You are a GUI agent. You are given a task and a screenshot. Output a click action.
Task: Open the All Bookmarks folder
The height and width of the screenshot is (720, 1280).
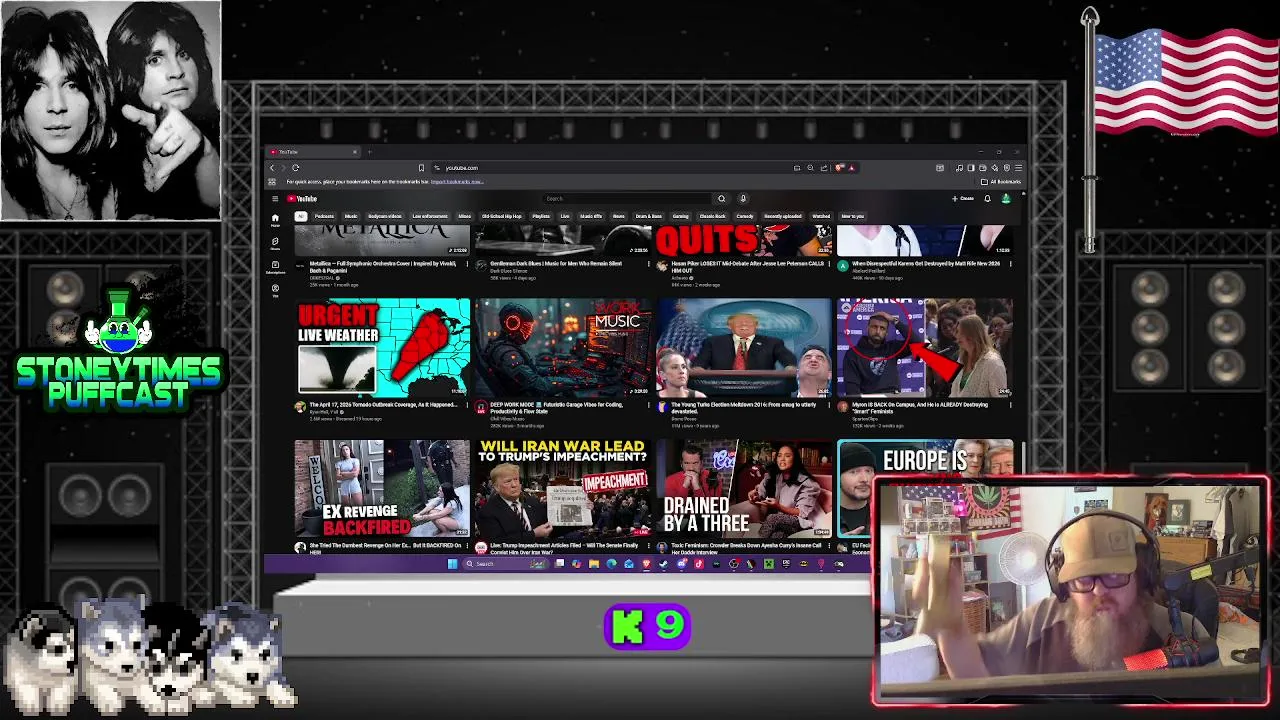click(1000, 182)
